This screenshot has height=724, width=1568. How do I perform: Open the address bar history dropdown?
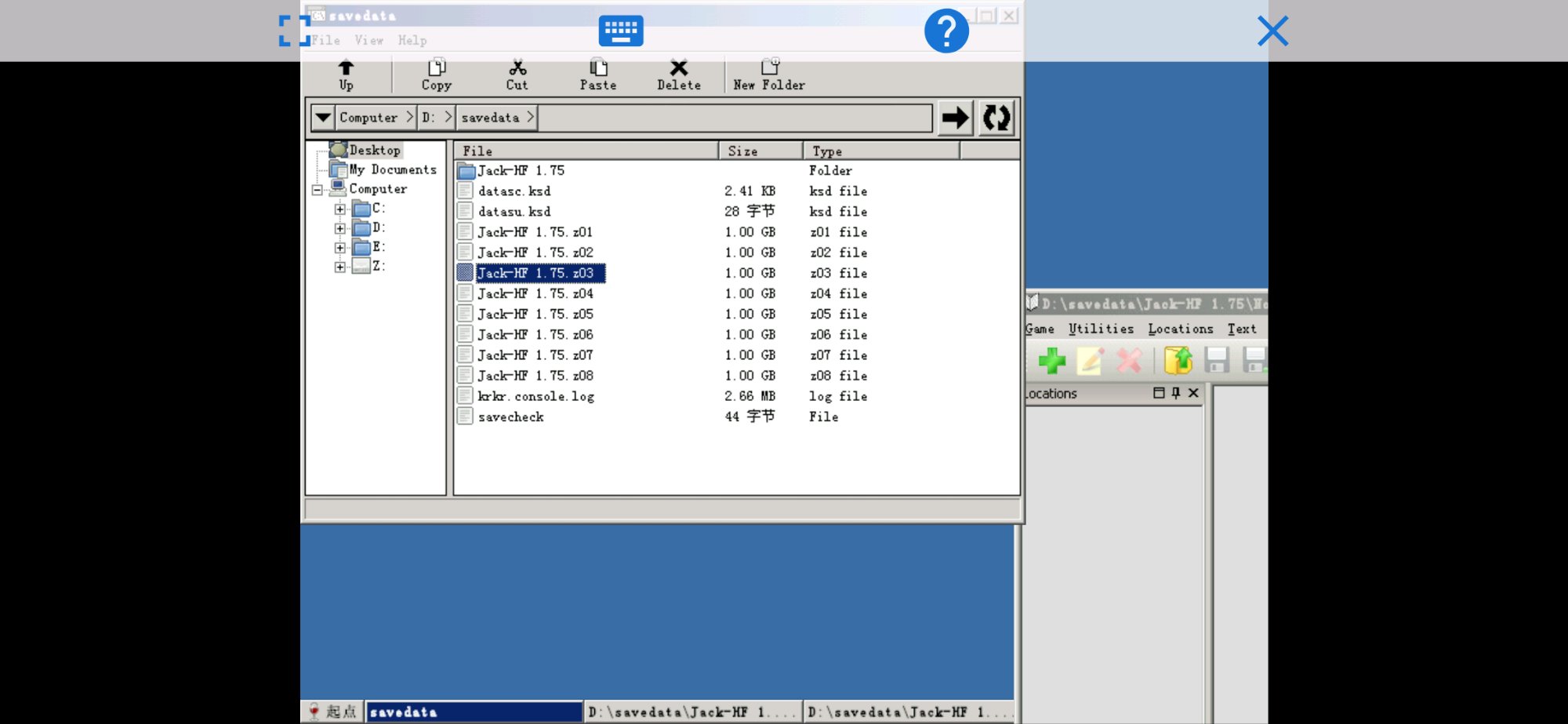322,118
